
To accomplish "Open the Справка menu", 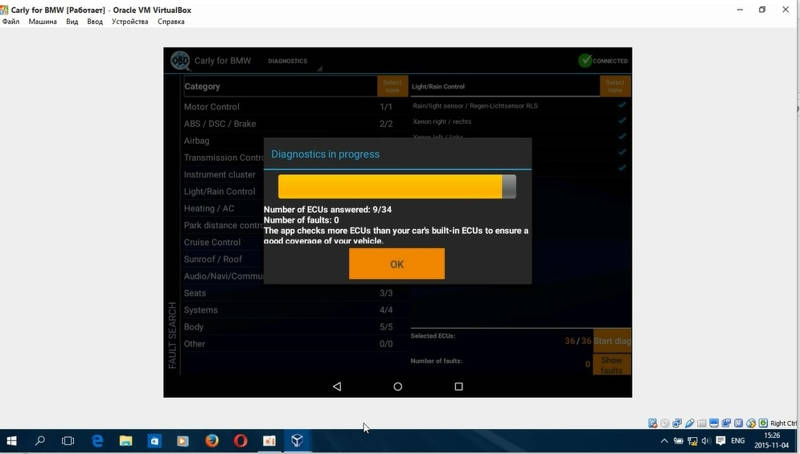I will pos(172,21).
